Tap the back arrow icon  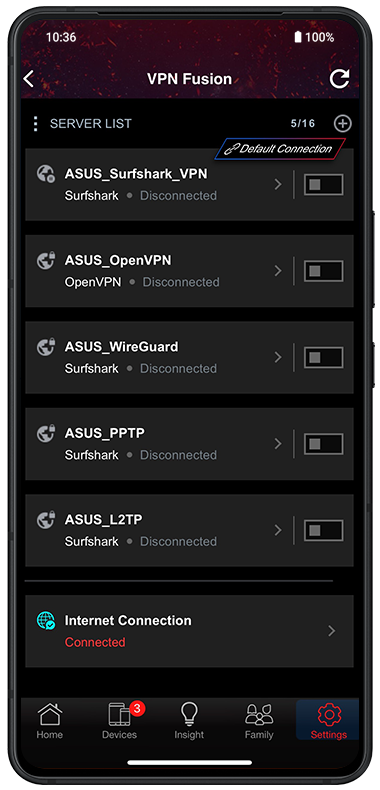coord(29,79)
